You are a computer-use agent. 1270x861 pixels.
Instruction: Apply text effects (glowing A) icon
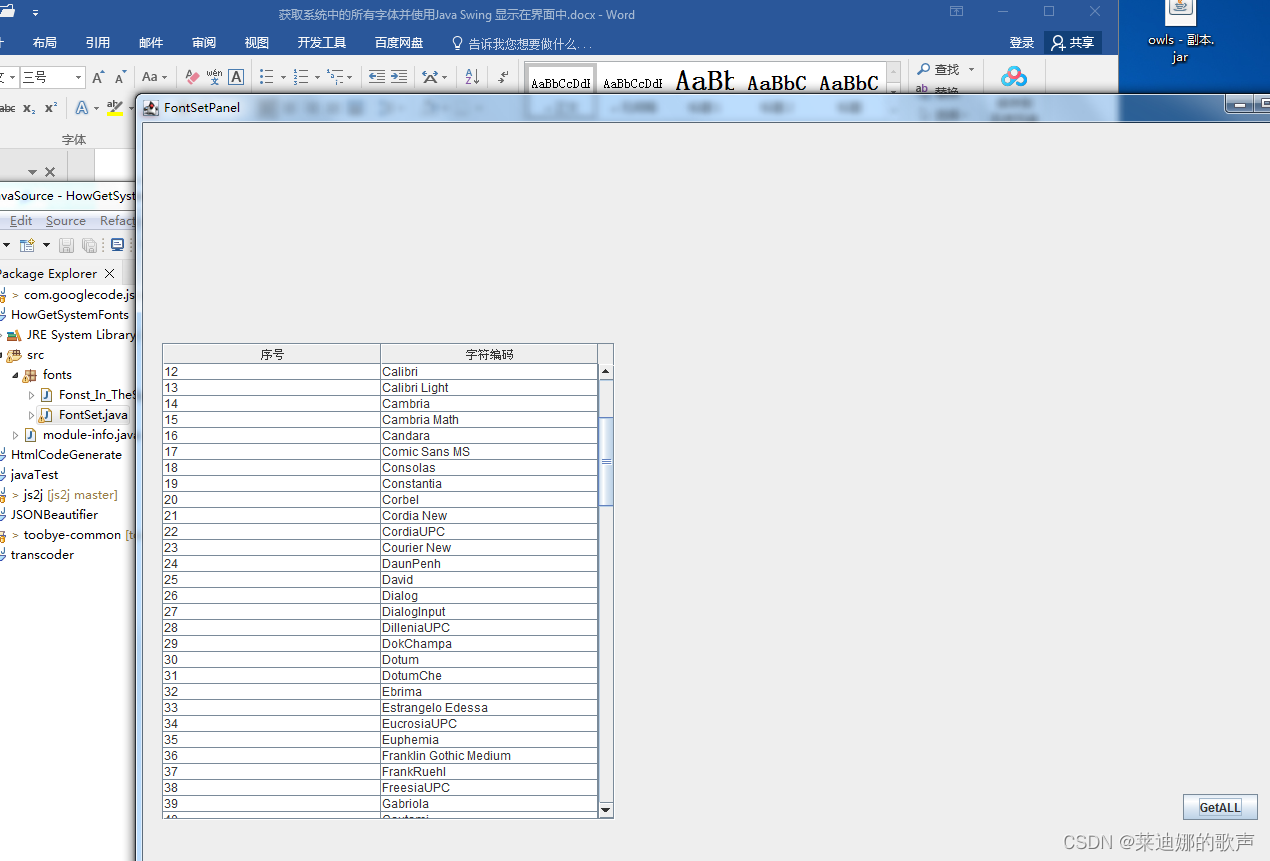(82, 108)
